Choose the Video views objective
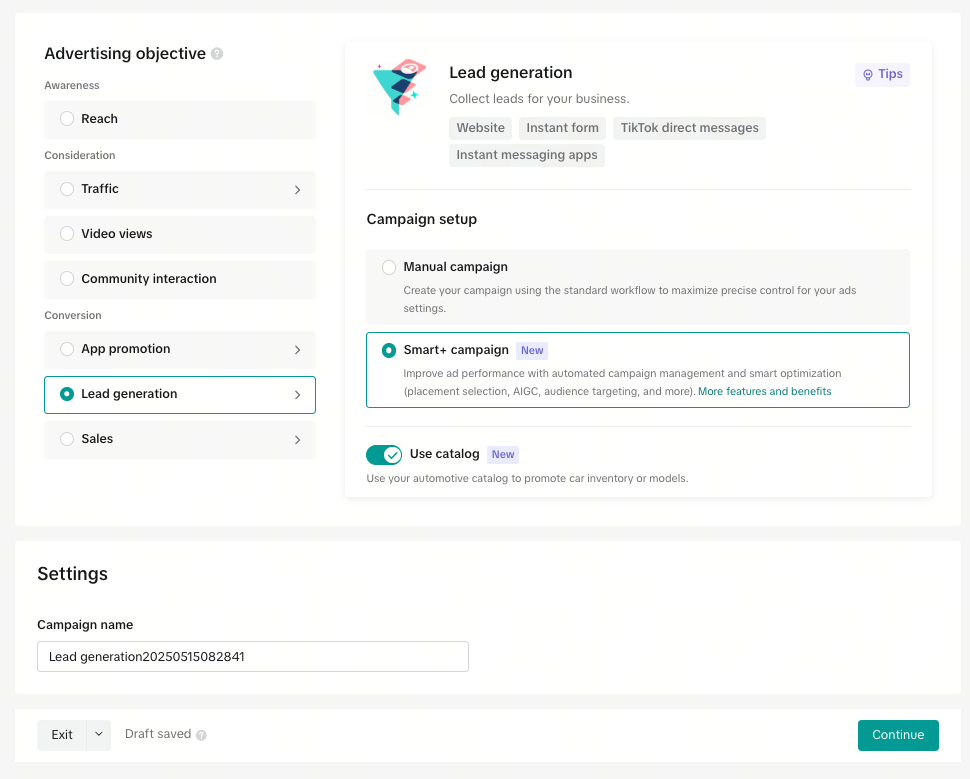970x779 pixels. point(180,235)
